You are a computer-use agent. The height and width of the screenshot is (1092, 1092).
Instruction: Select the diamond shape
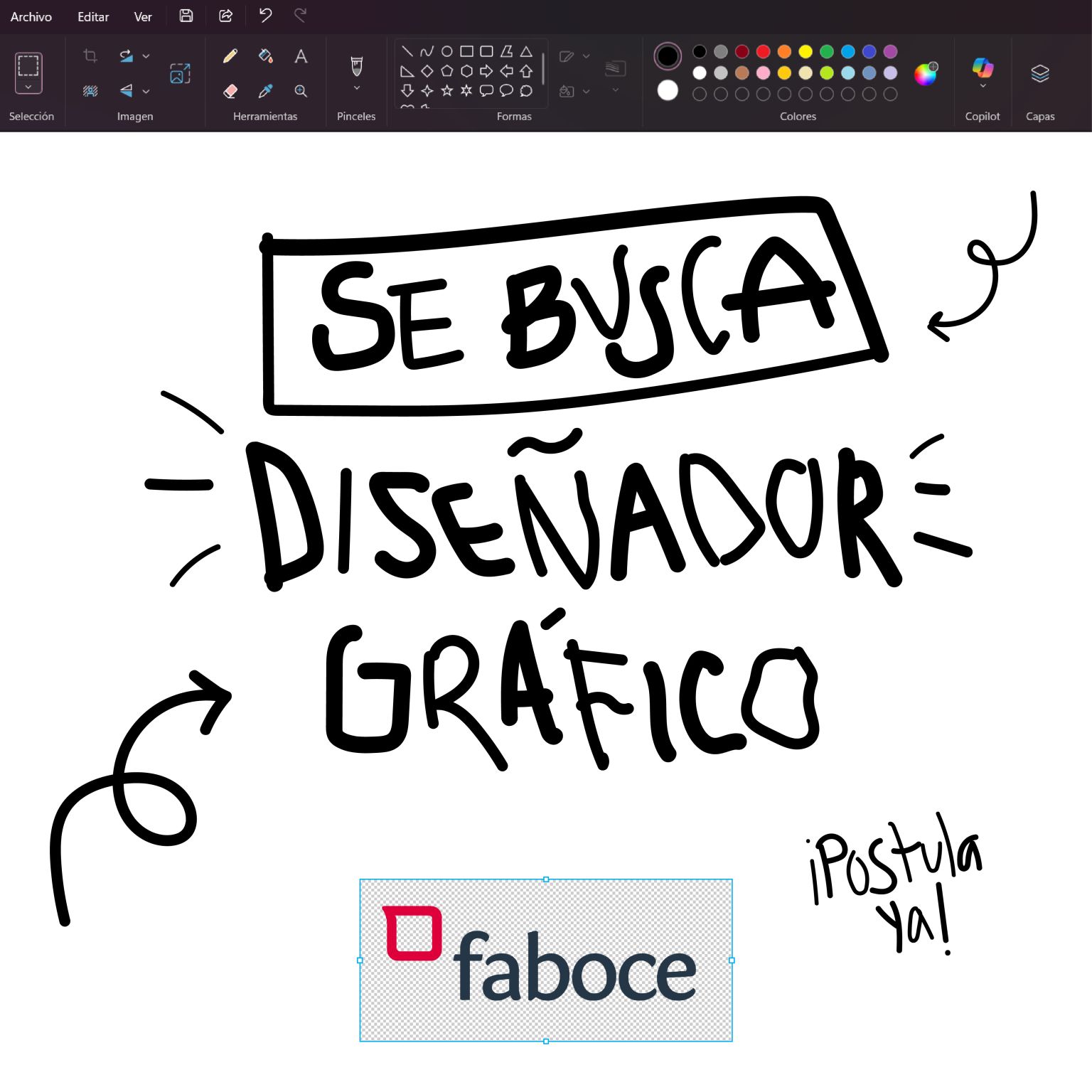point(427,71)
